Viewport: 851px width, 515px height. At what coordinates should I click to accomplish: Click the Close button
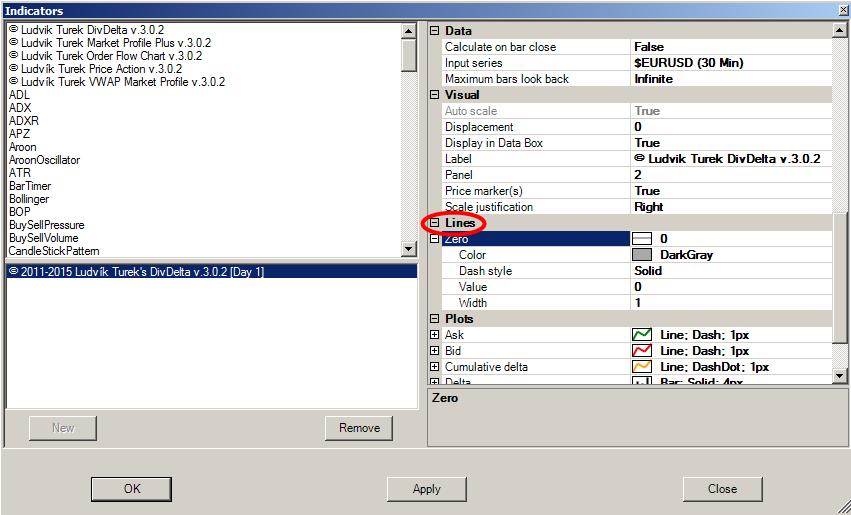click(x=722, y=489)
